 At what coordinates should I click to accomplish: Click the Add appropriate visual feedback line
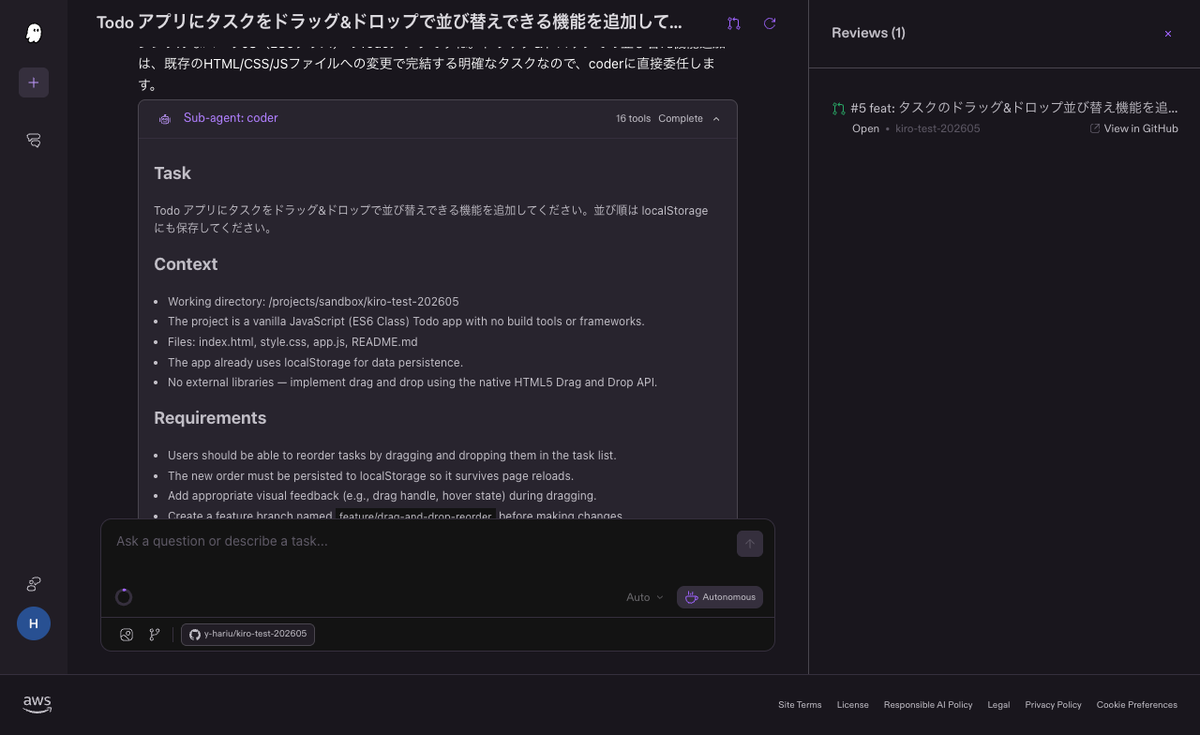pyautogui.click(x=382, y=496)
